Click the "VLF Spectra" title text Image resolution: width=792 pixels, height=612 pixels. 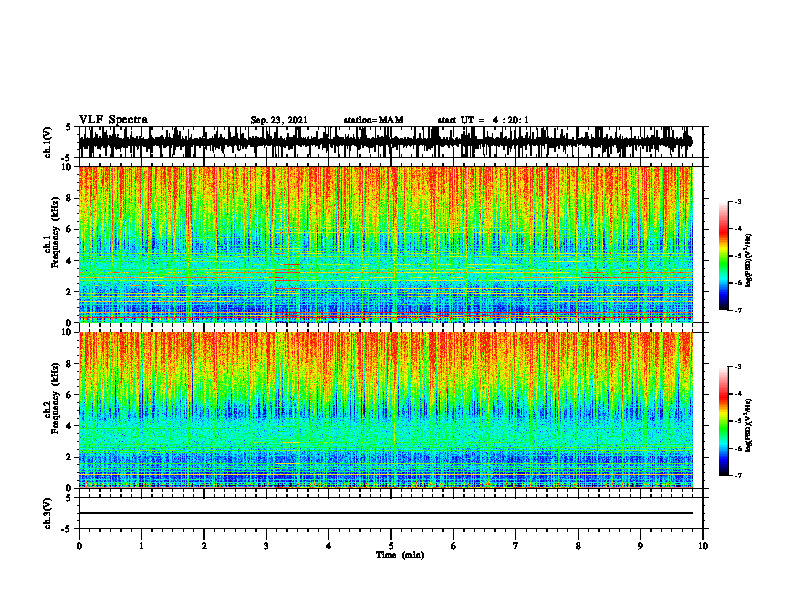pos(113,120)
